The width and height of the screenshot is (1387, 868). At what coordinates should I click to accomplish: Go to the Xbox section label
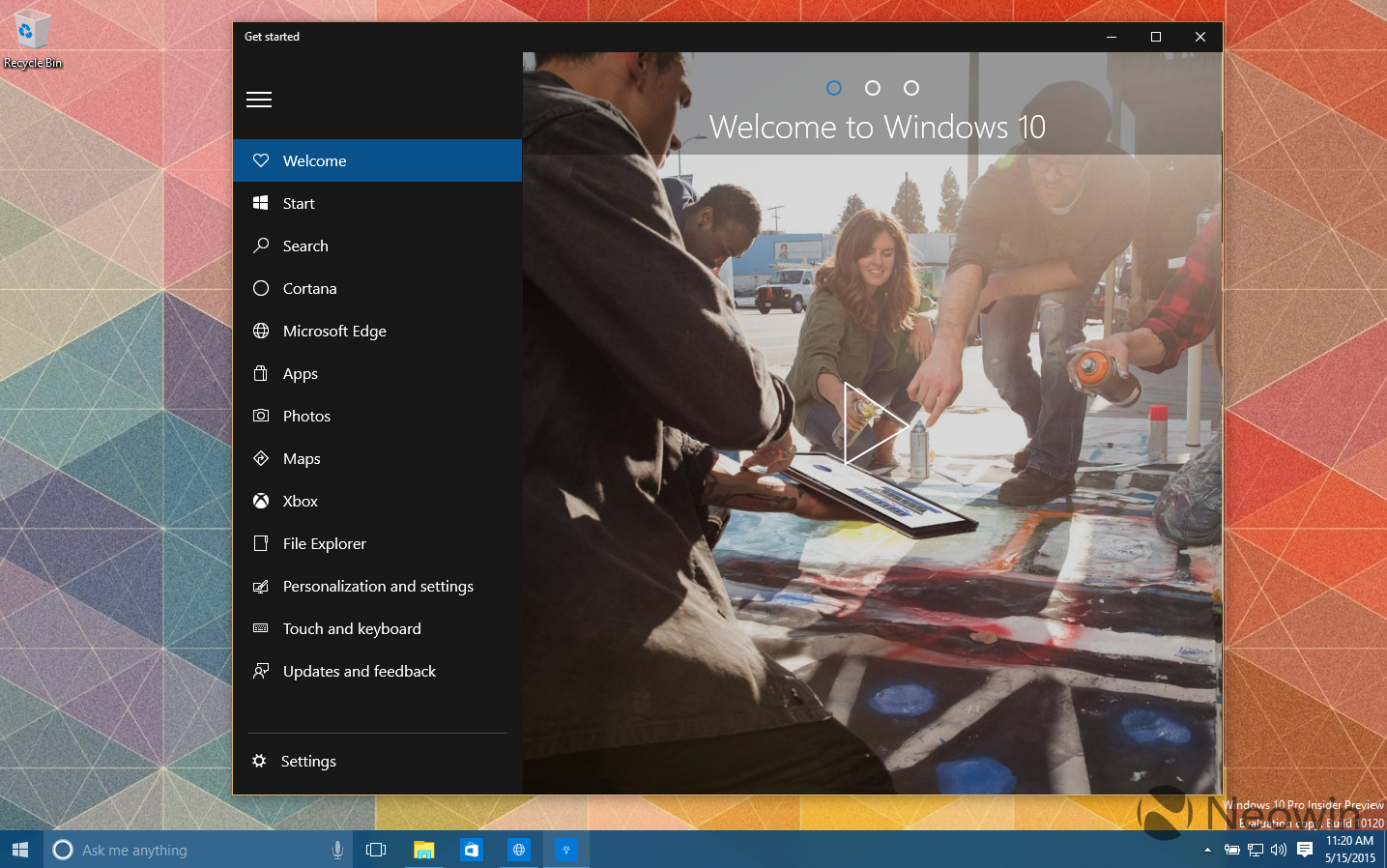tap(300, 501)
